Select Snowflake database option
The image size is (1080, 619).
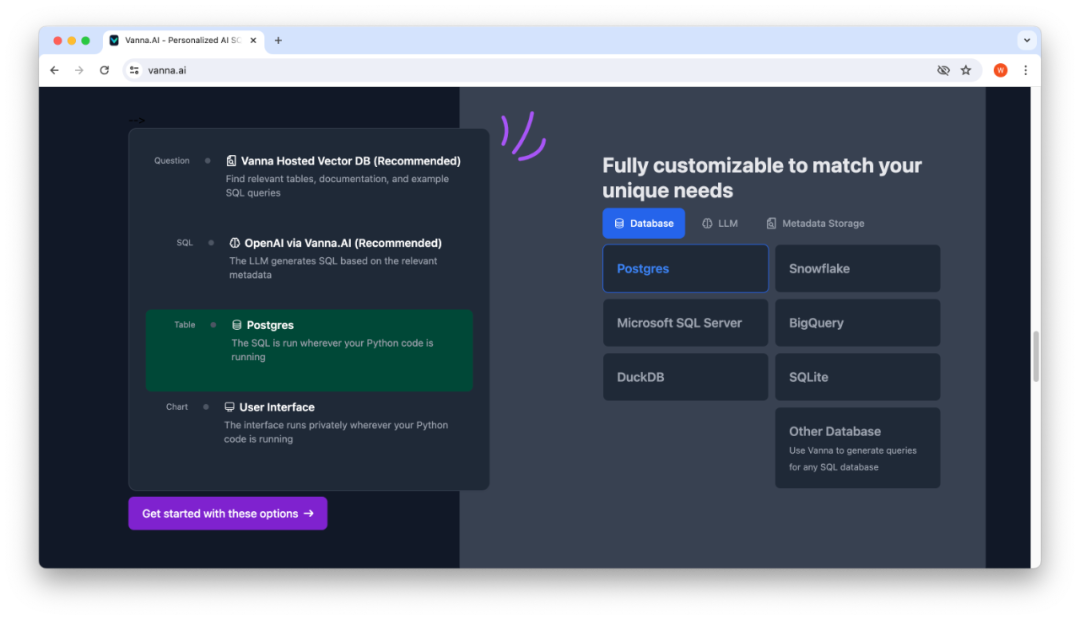click(858, 269)
